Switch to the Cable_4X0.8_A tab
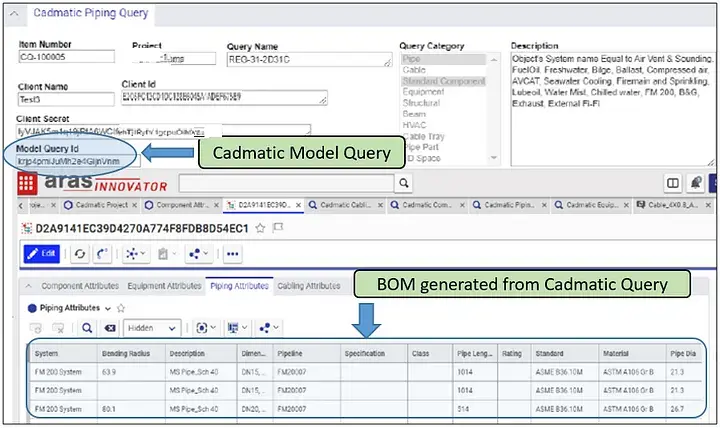Image resolution: width=720 pixels, height=428 pixels. [672, 205]
